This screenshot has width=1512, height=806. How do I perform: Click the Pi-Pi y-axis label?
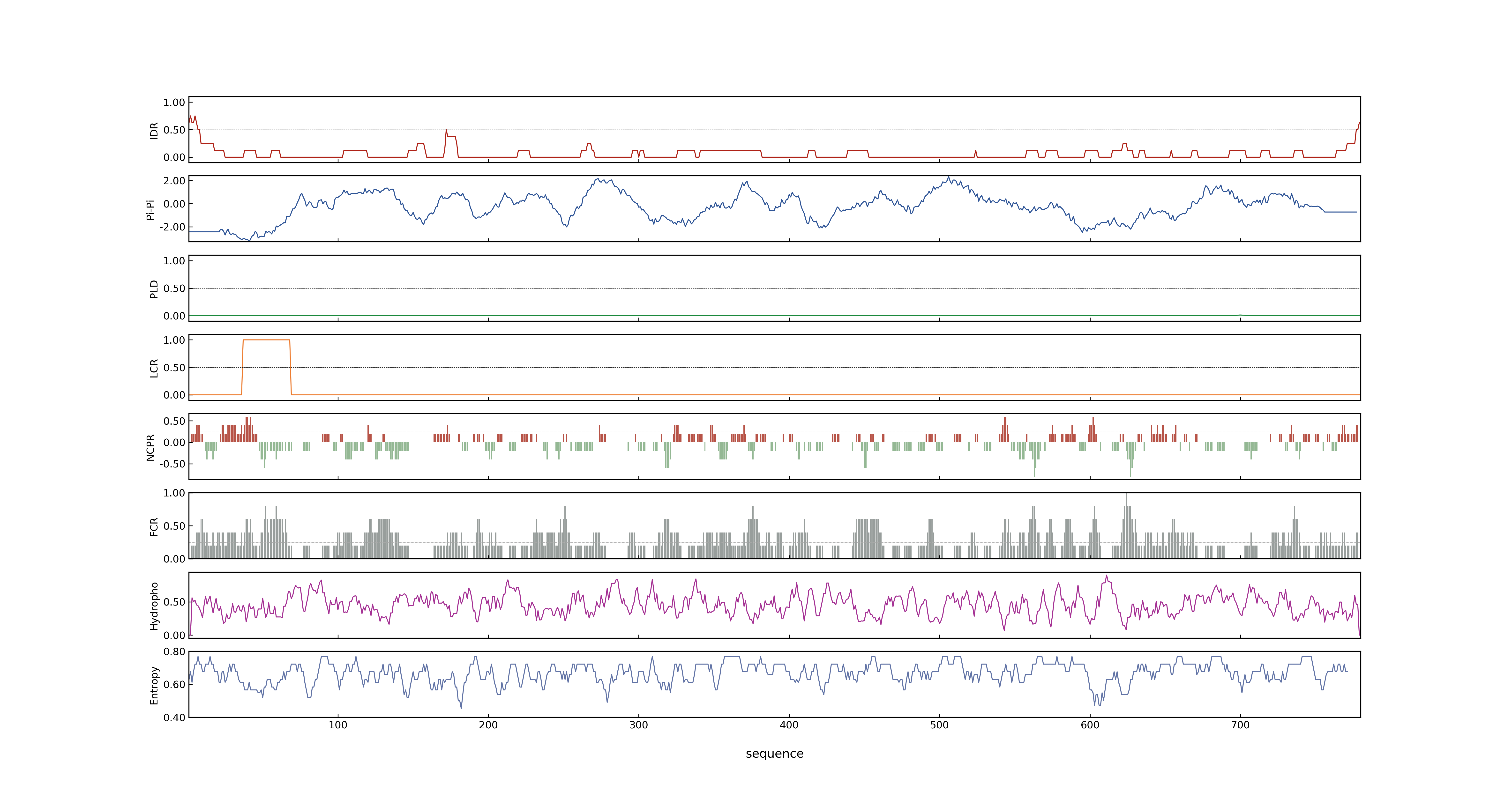click(x=150, y=209)
